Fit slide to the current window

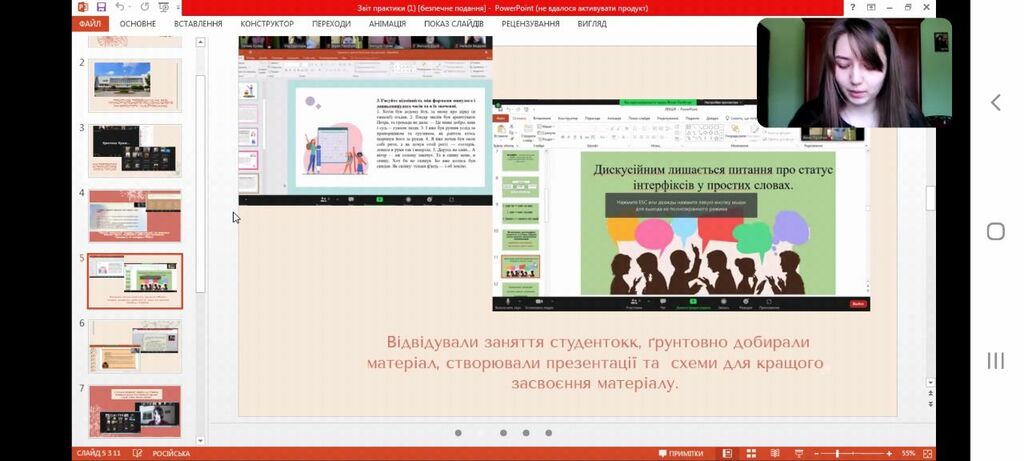[927, 453]
